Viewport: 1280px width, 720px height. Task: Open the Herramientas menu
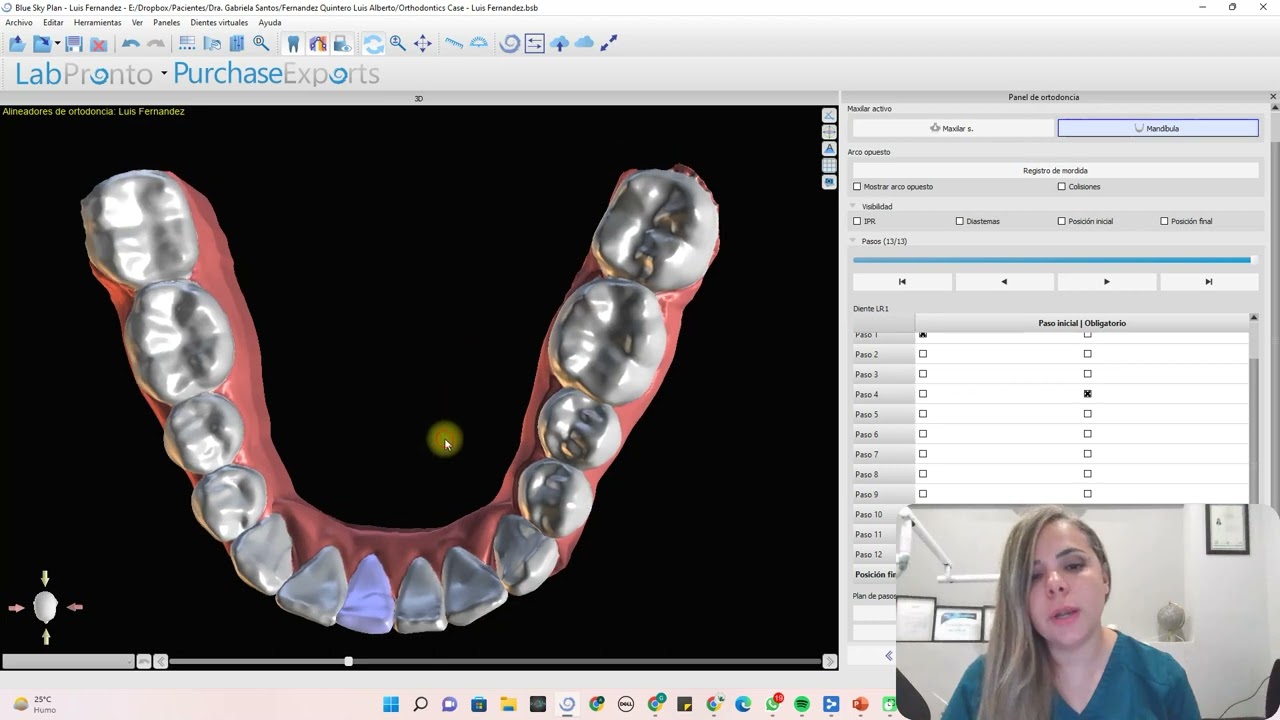coord(98,22)
